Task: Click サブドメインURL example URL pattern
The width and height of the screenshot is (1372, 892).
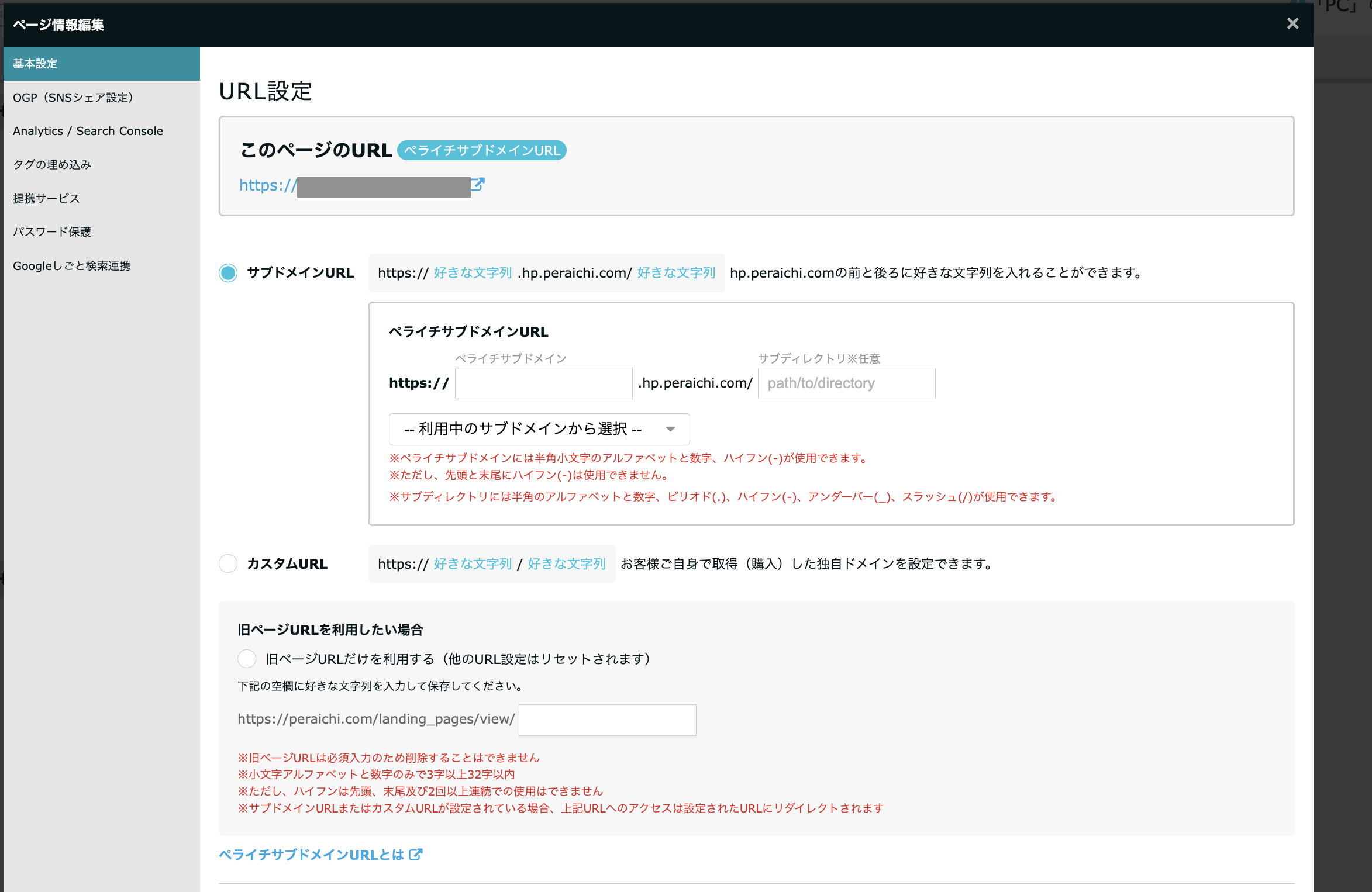Action: point(547,273)
